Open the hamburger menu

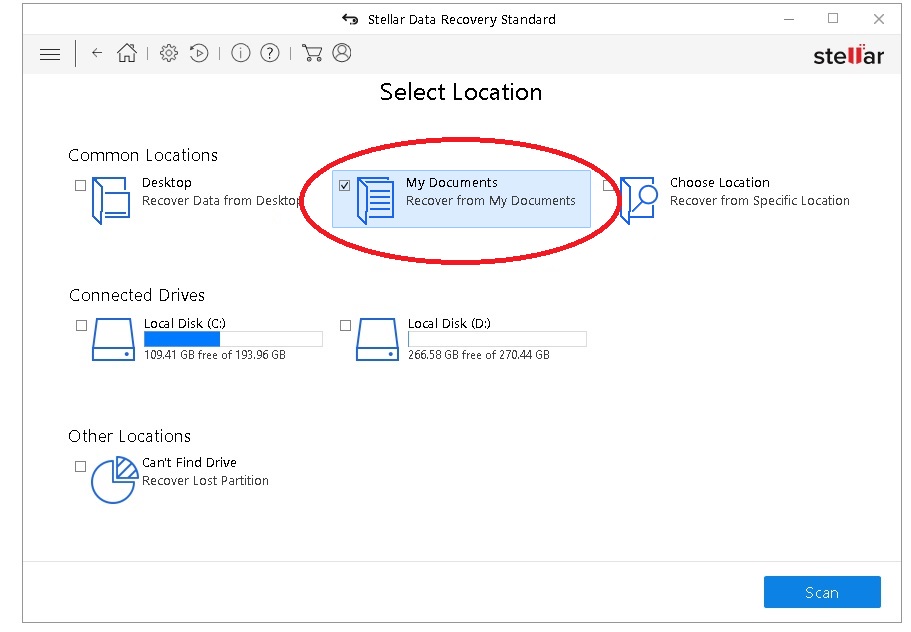tap(50, 54)
